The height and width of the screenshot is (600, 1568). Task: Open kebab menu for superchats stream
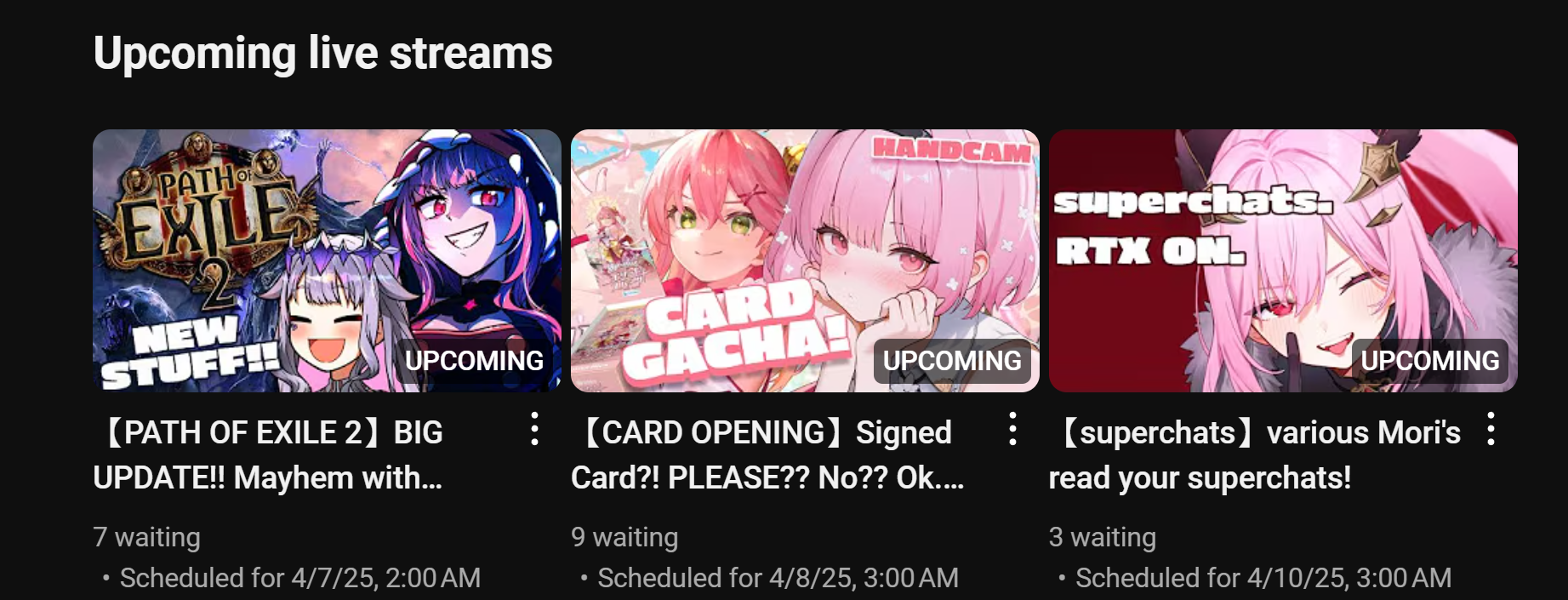coord(1491,429)
